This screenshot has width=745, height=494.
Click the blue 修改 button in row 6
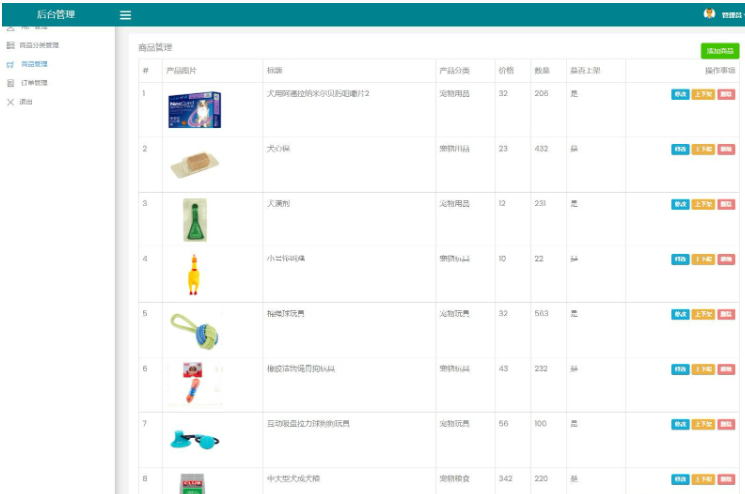tap(680, 370)
